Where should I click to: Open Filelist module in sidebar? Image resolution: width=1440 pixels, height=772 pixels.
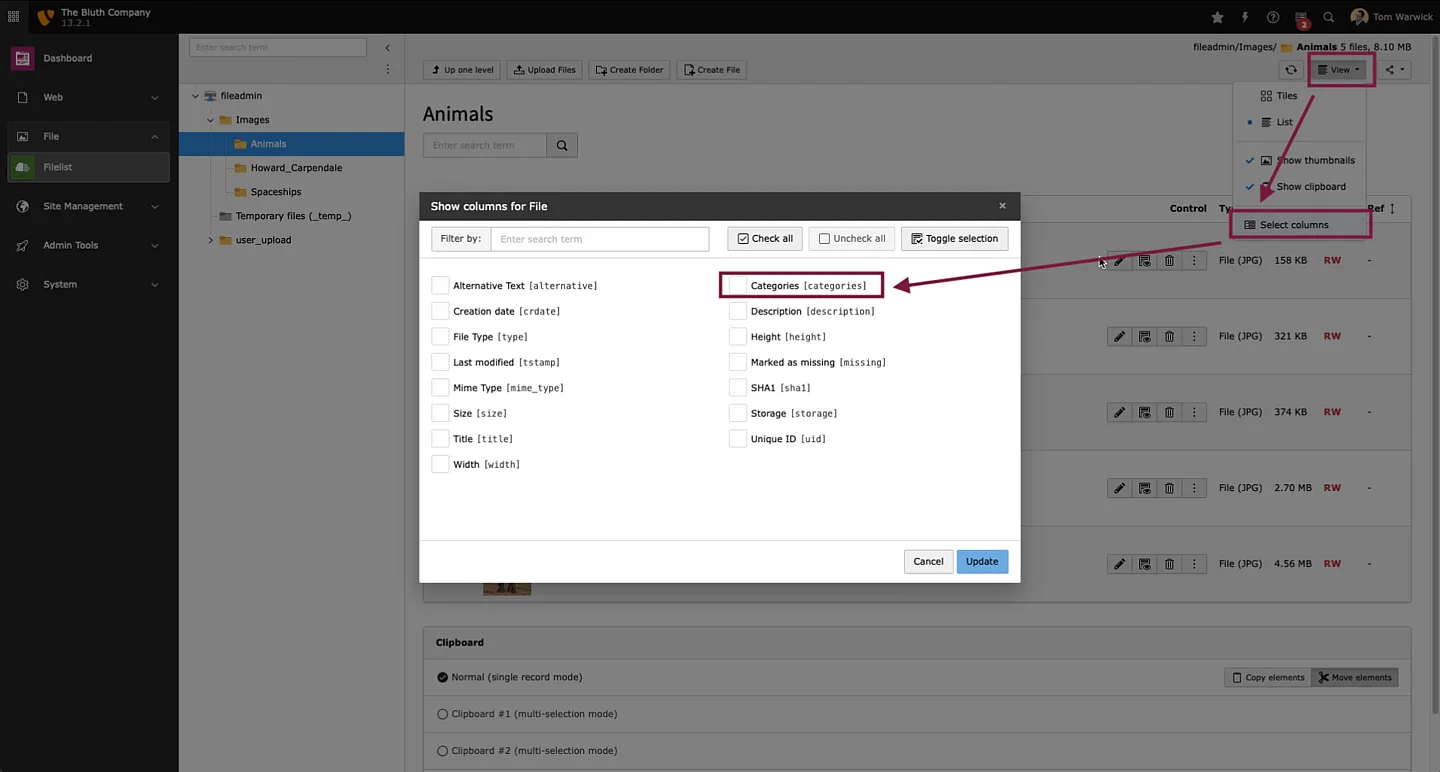(58, 167)
